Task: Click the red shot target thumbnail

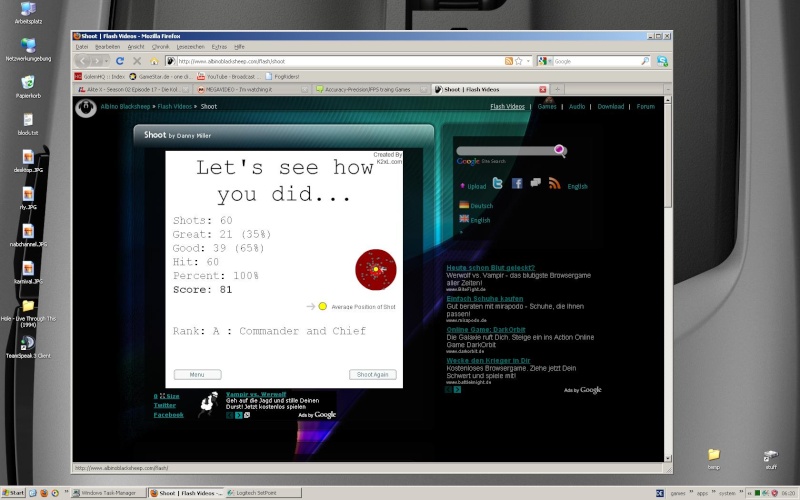Action: pos(376,269)
